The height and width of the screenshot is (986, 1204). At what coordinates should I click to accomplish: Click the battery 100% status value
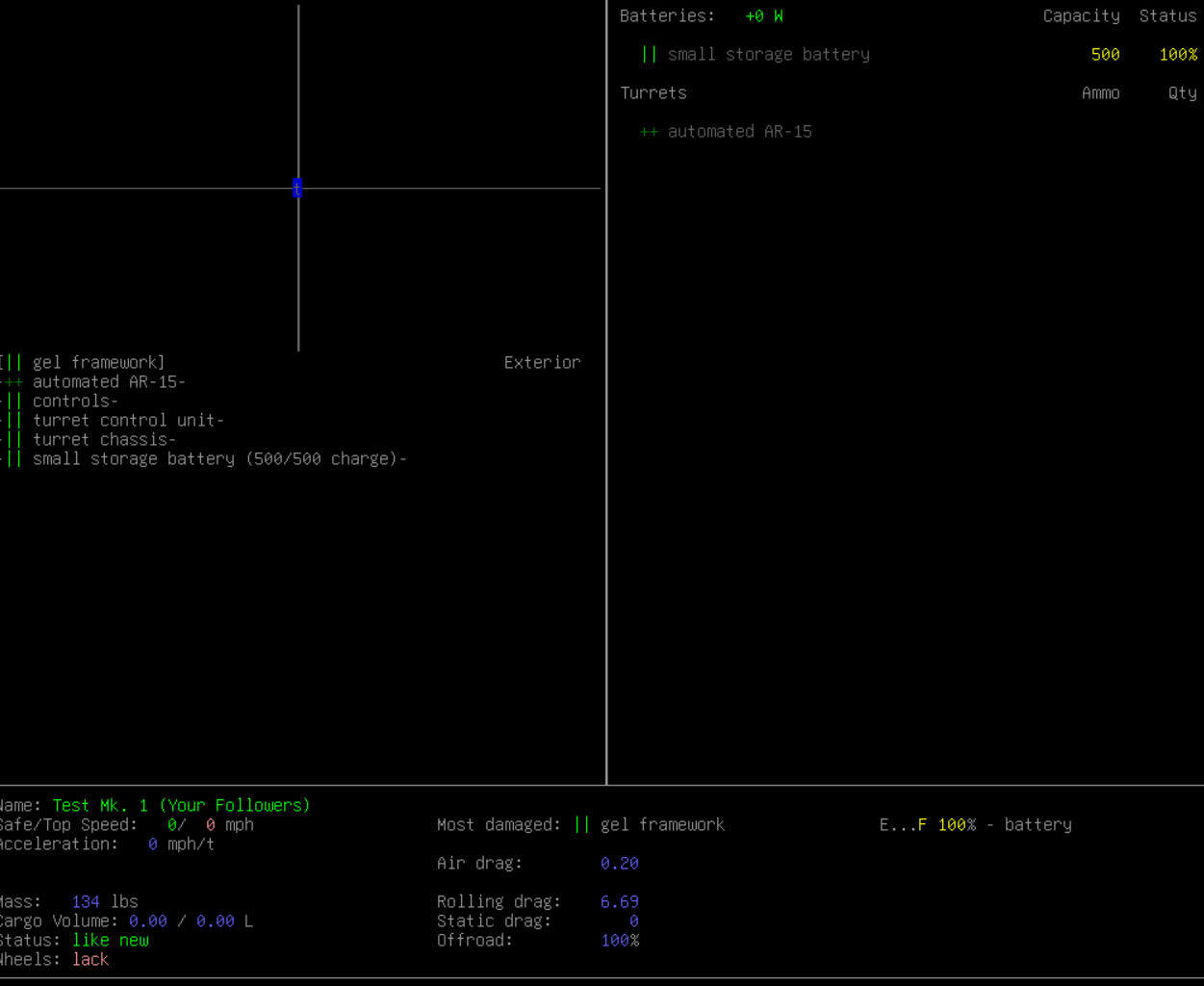1178,55
